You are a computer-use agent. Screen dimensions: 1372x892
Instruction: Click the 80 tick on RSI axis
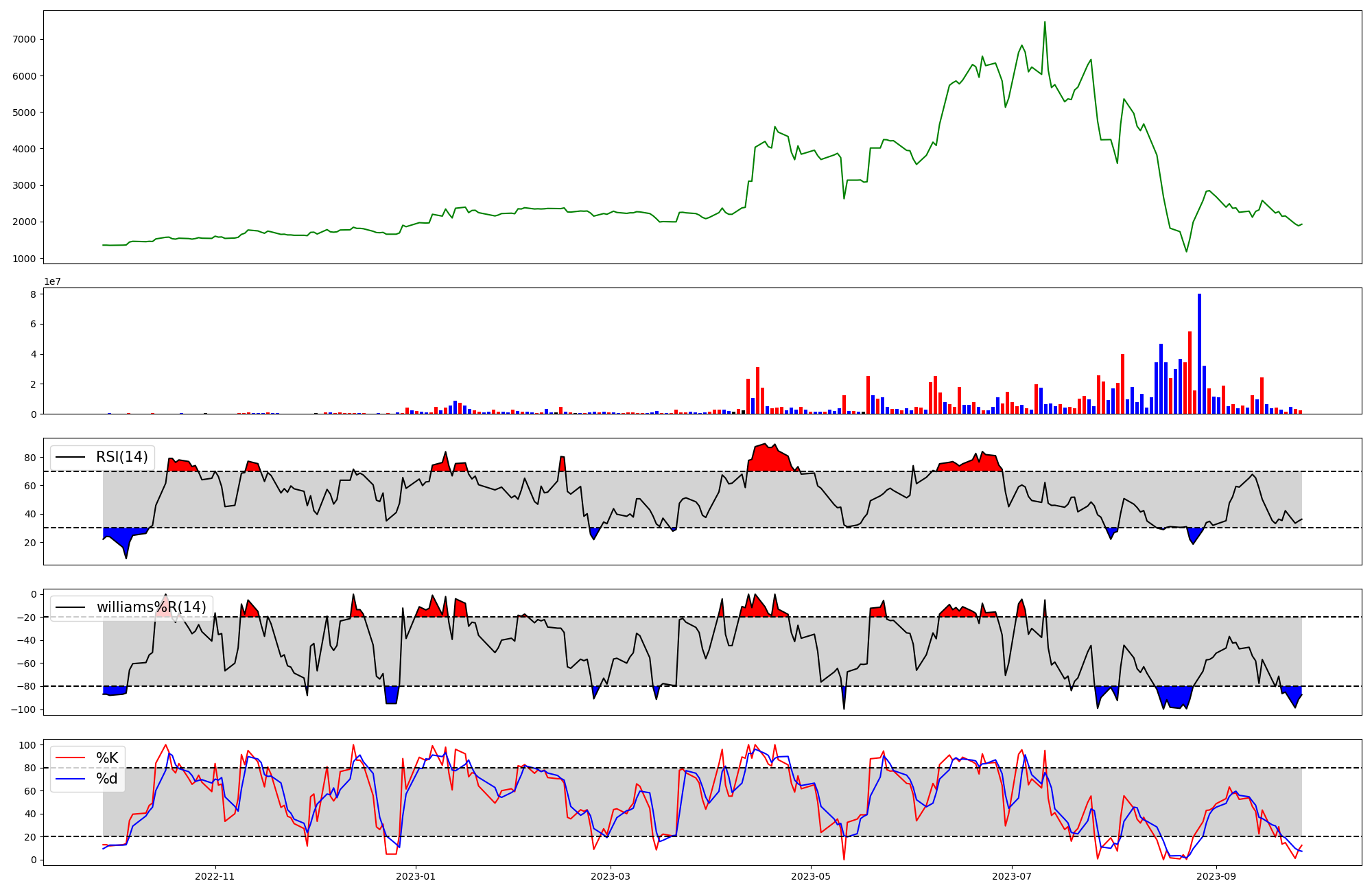pyautogui.click(x=31, y=457)
